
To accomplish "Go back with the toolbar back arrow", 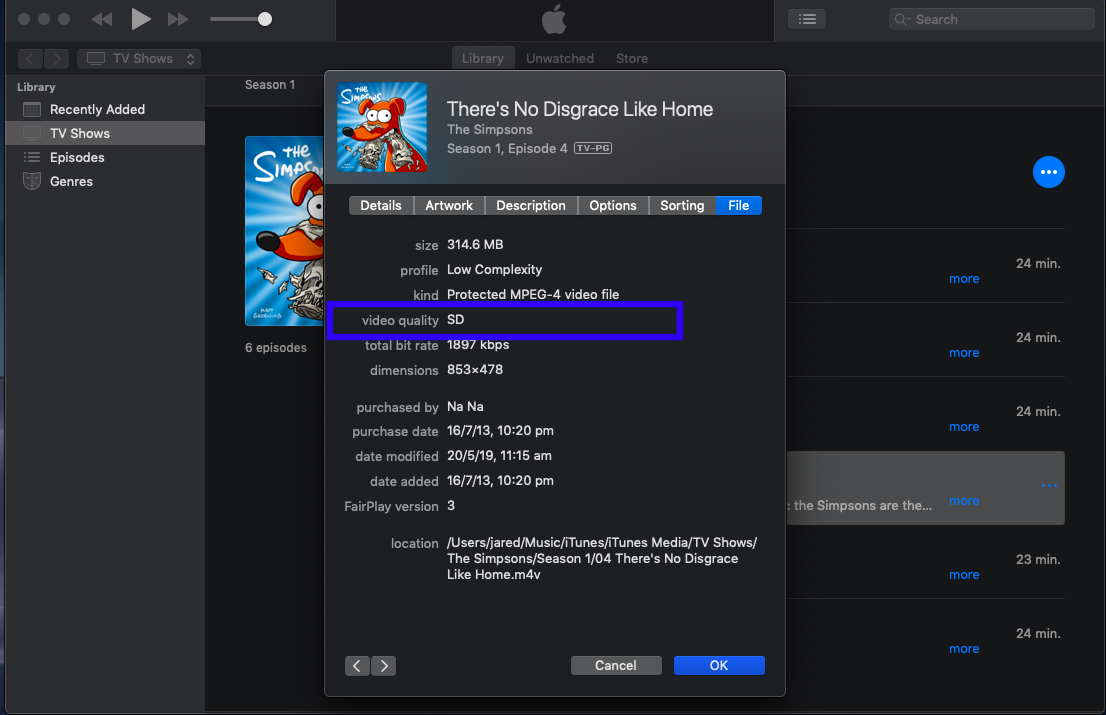I will (30, 59).
